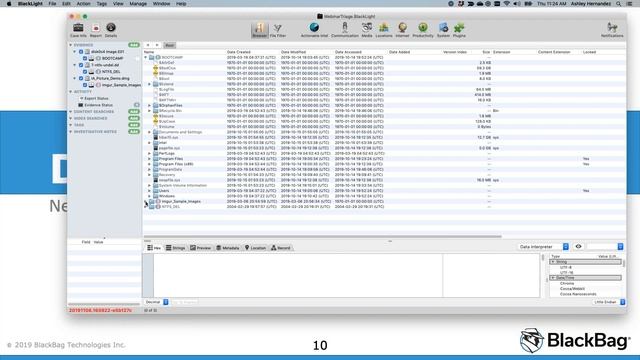Toggle the eye icon beside Data Interpreter
This screenshot has width=640, height=360.
click(578, 247)
